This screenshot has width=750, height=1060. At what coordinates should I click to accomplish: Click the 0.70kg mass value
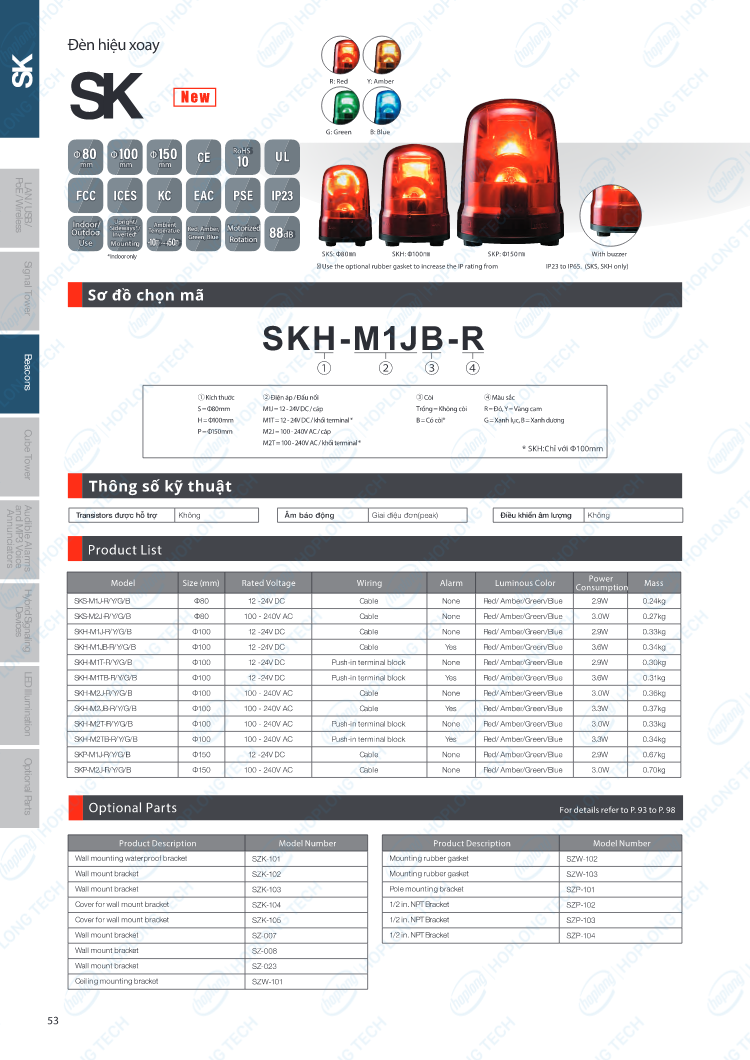point(654,770)
